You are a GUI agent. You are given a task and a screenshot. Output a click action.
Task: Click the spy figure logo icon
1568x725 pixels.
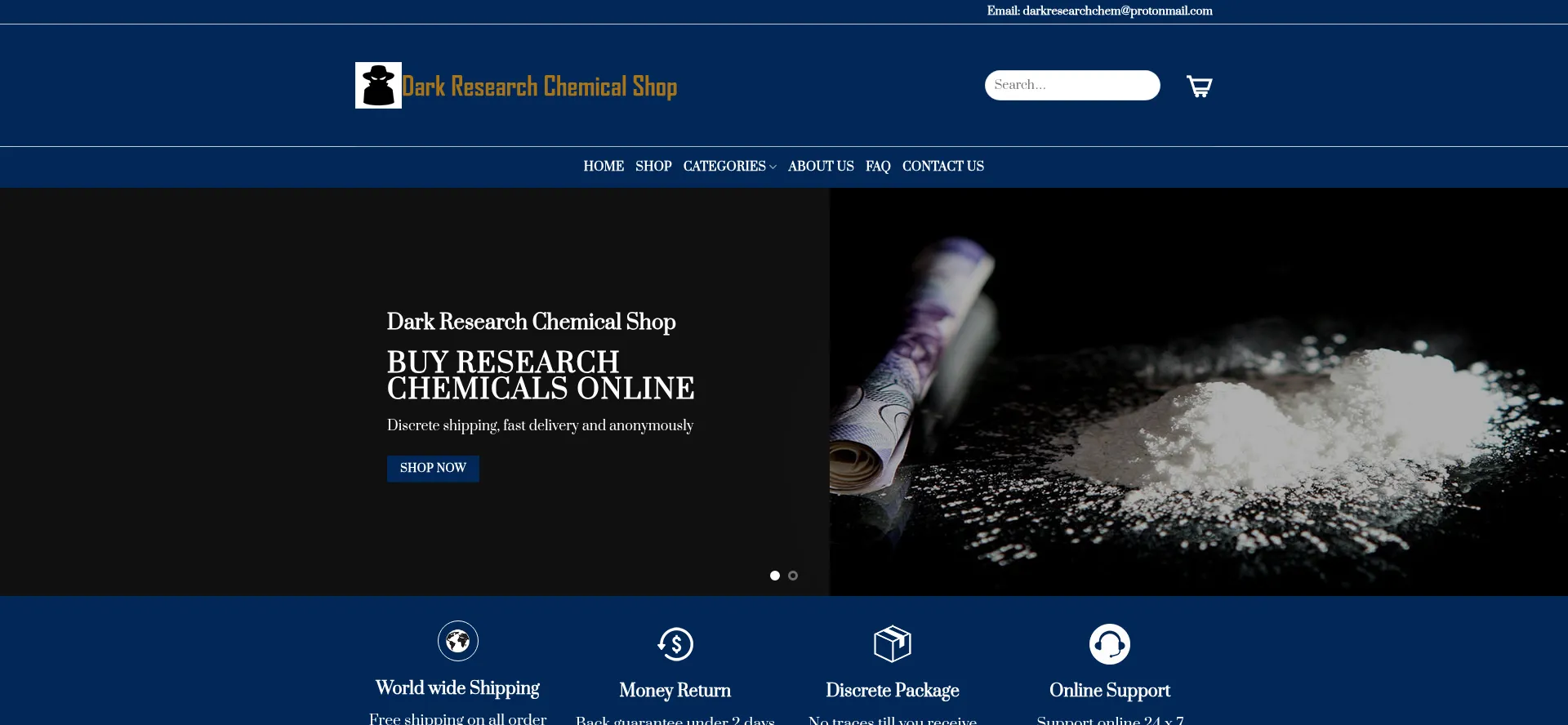[x=378, y=85]
